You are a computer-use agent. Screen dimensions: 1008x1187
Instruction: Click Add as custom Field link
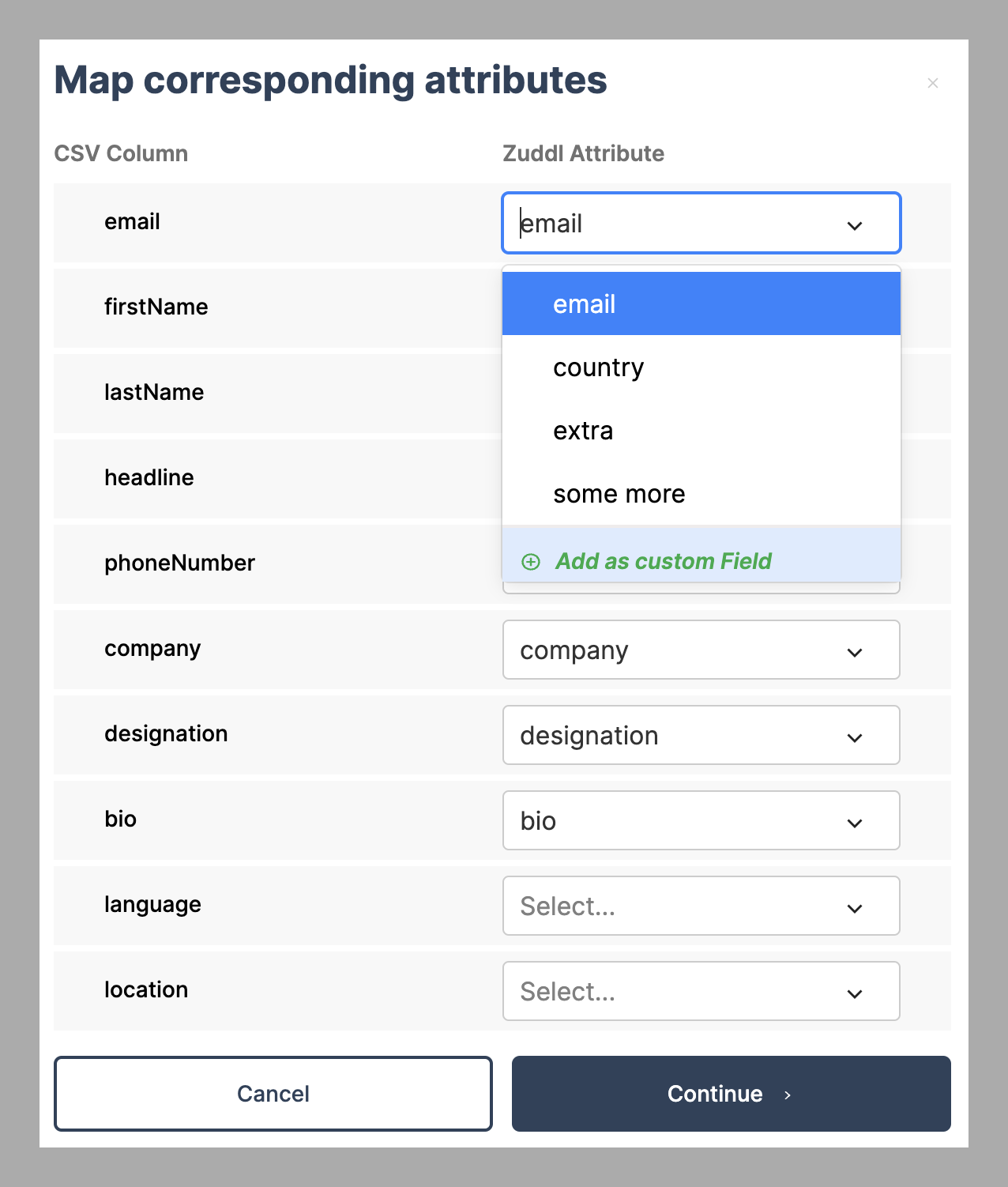664,561
